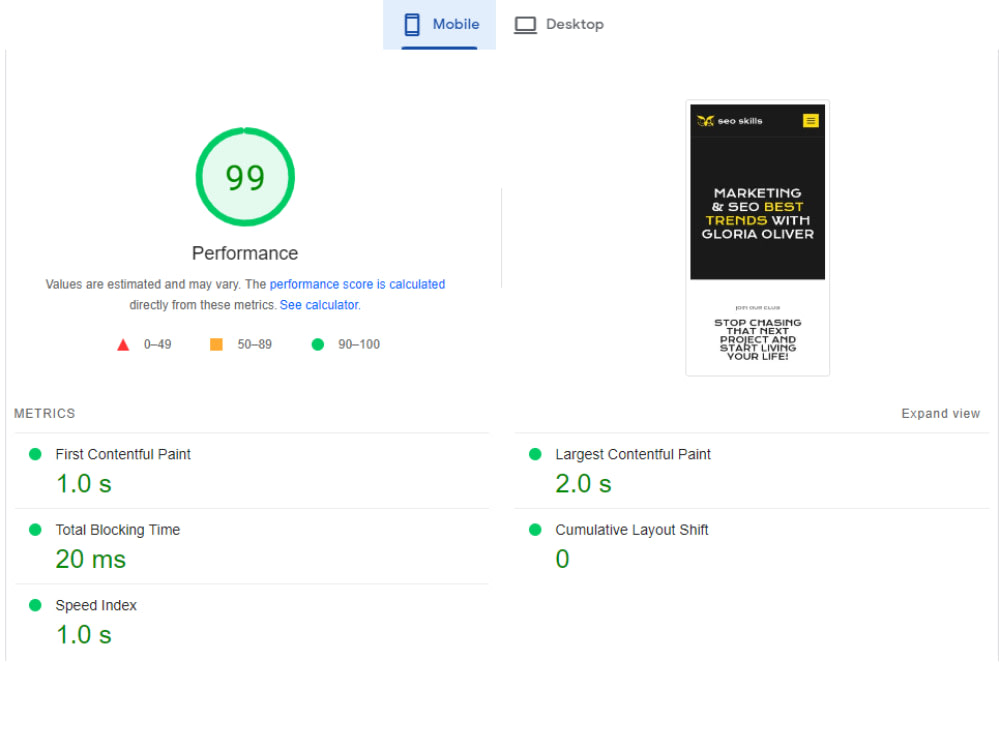The image size is (1000, 750).
Task: Click the Cumulative Layout Shift value 0
Action: pyautogui.click(x=562, y=559)
